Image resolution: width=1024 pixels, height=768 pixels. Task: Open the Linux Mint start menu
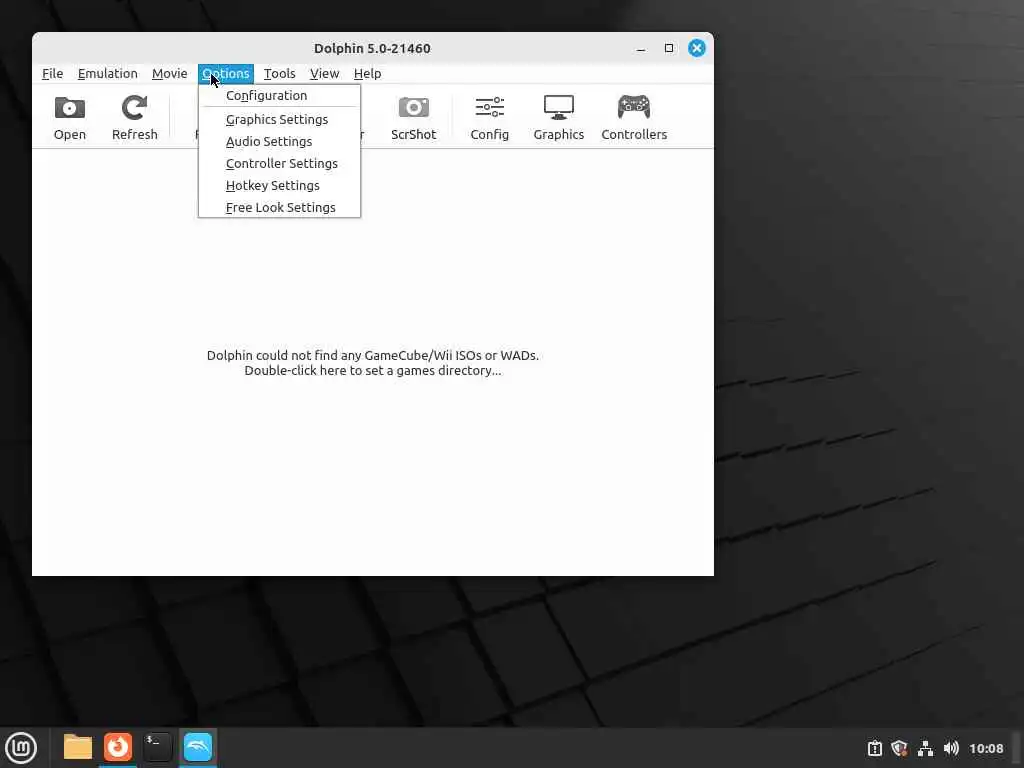point(21,747)
